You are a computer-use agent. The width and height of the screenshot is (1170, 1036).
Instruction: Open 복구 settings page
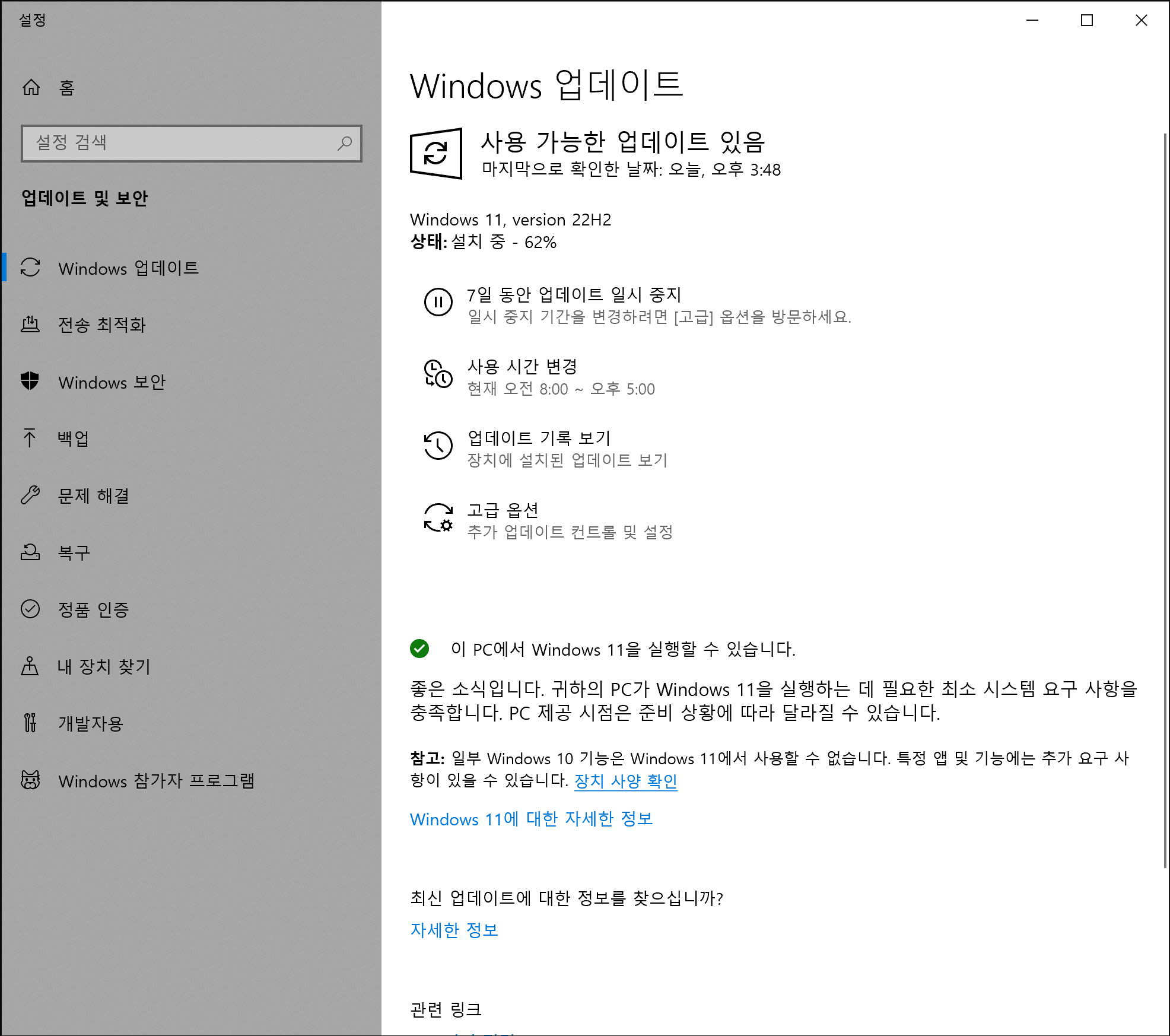[74, 552]
